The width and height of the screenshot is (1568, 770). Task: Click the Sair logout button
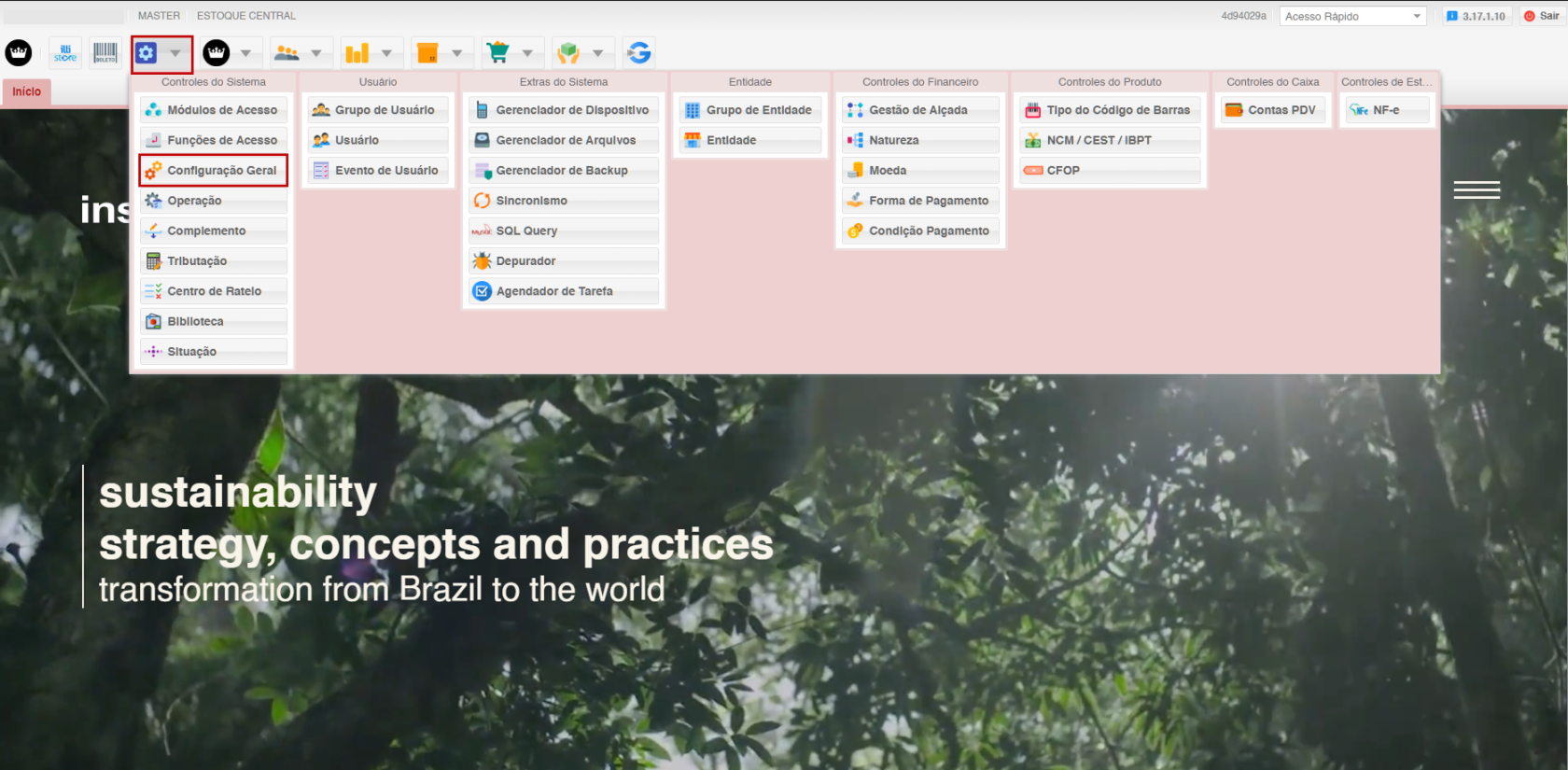(1542, 16)
